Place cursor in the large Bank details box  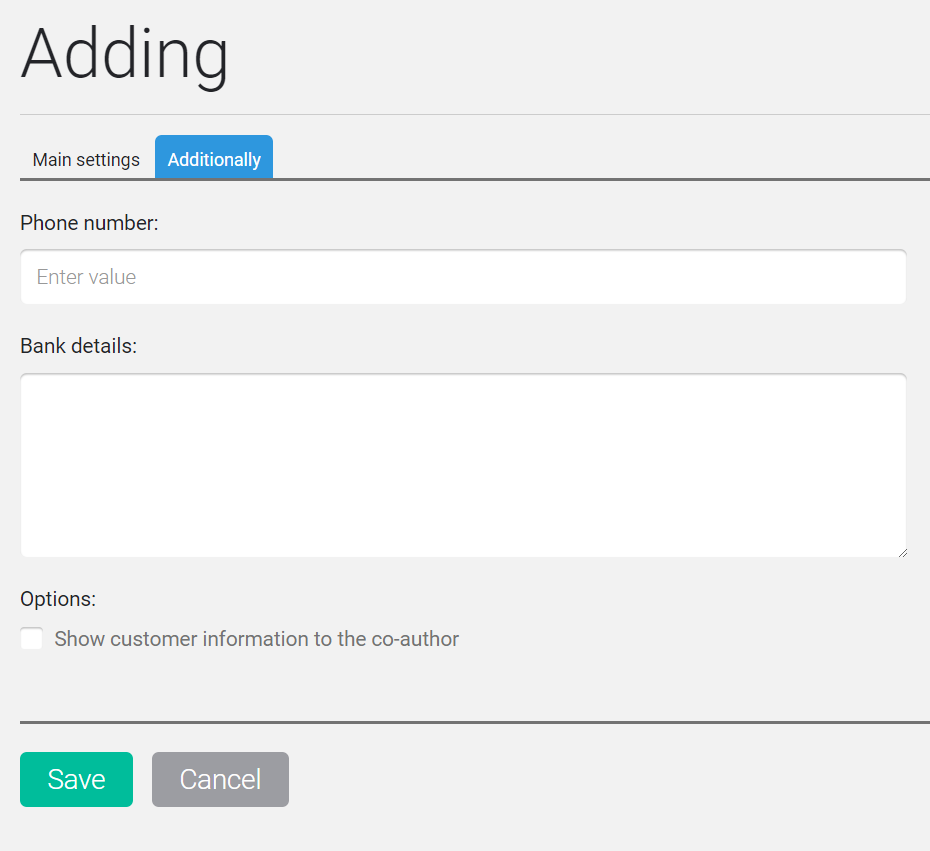pyautogui.click(x=463, y=466)
